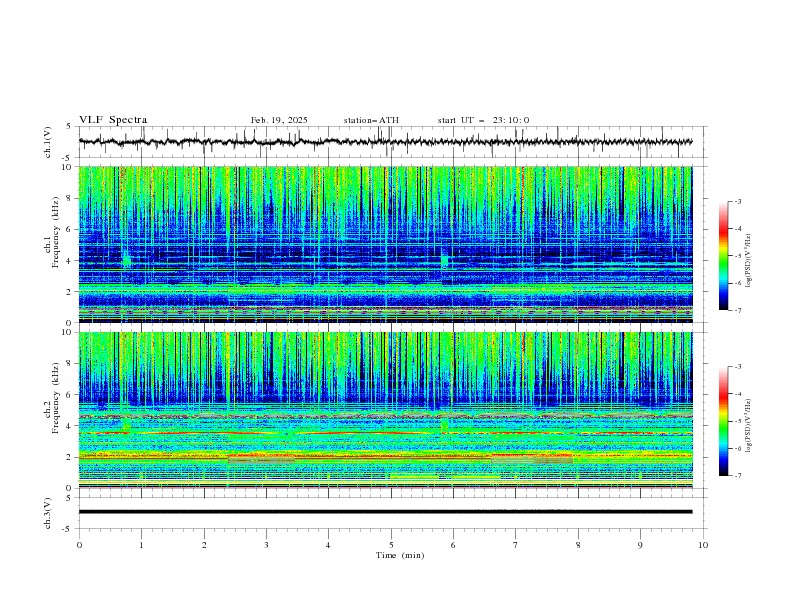This screenshot has height=612, width=792.
Task: Click the ch.3(V) axis label
Action: click(48, 513)
